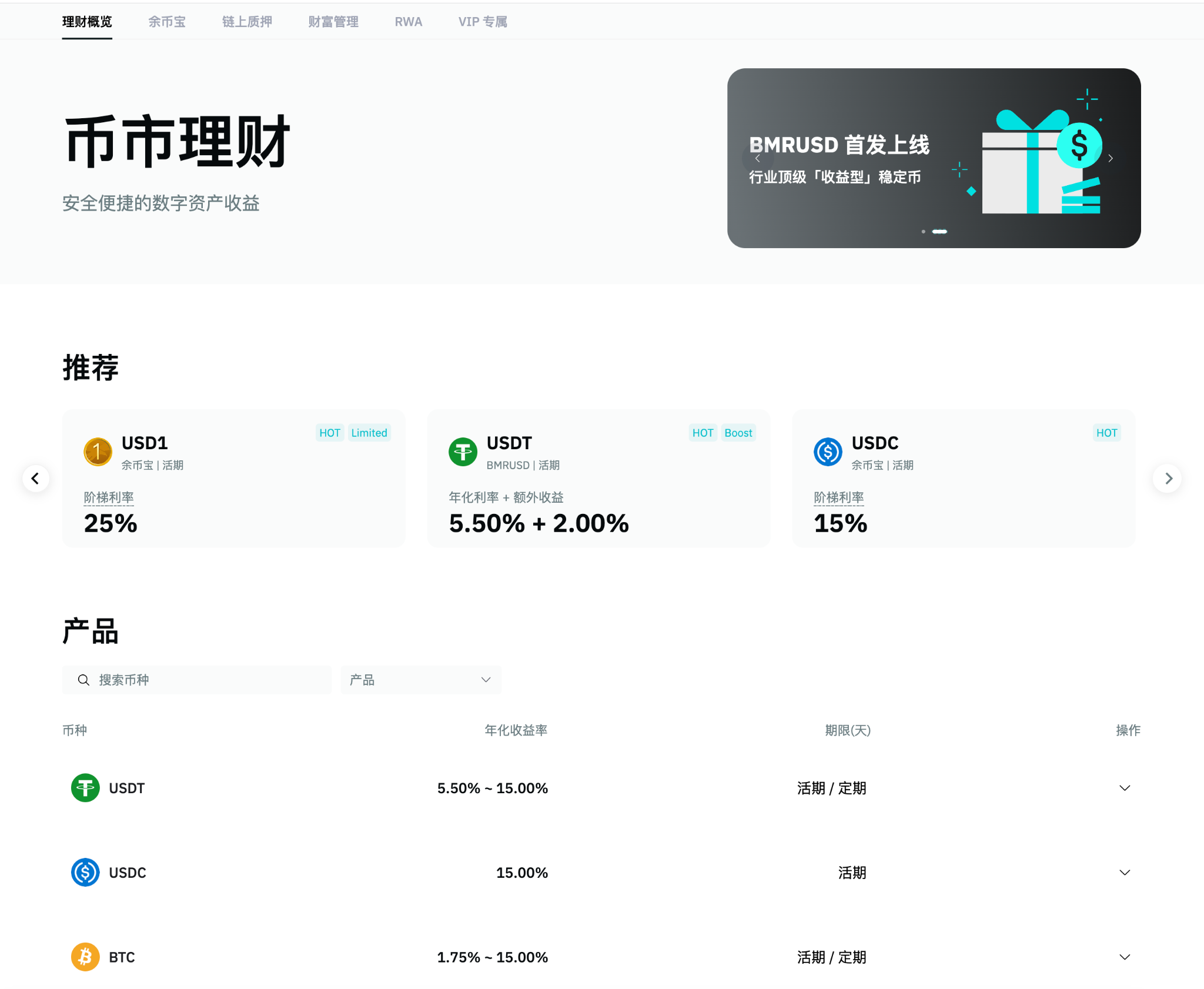Click the first pagination dot in the banner

tap(923, 232)
